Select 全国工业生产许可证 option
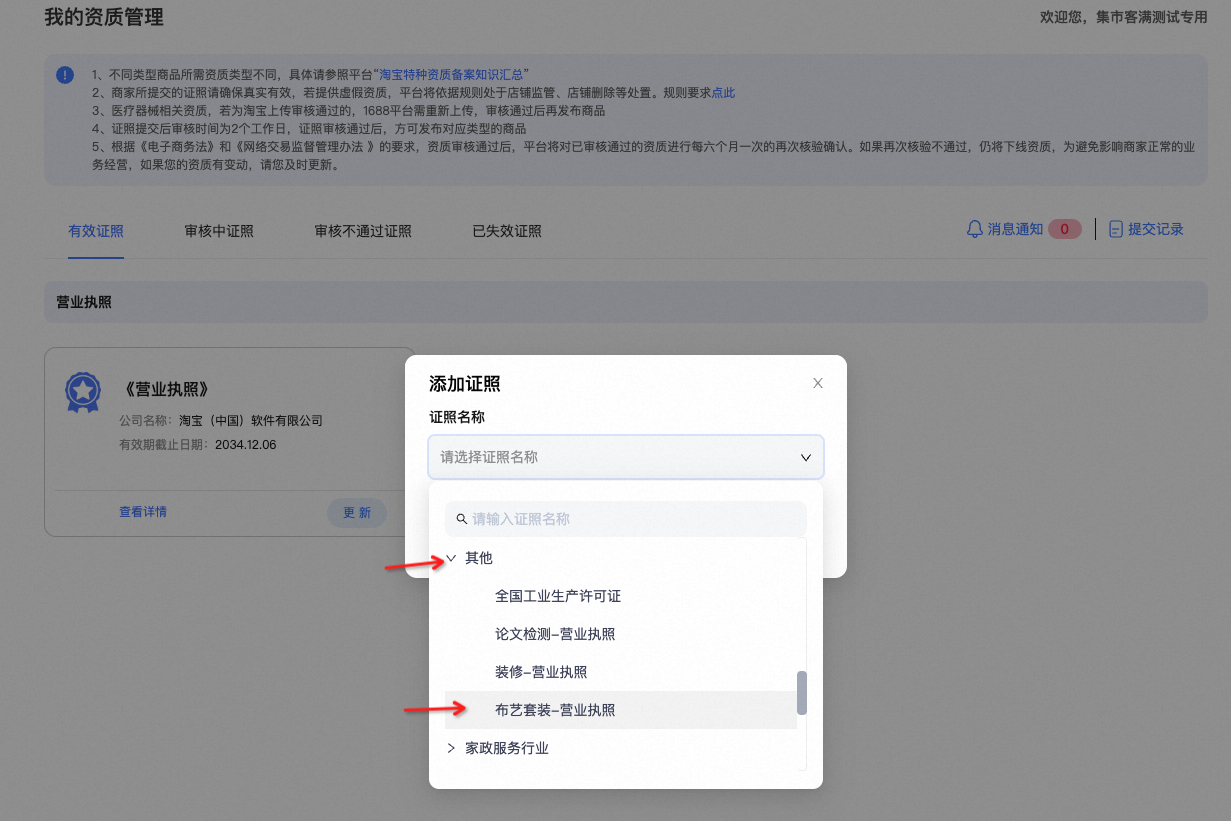This screenshot has height=821, width=1231. click(x=558, y=596)
